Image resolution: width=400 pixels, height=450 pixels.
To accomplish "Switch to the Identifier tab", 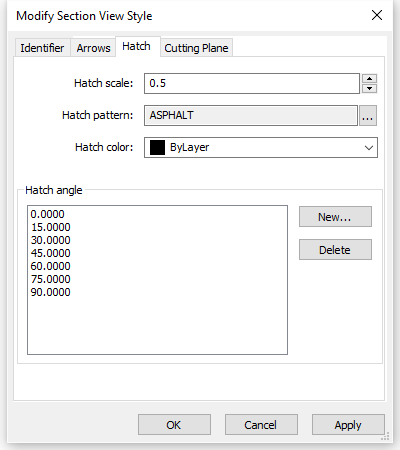I will 42,48.
